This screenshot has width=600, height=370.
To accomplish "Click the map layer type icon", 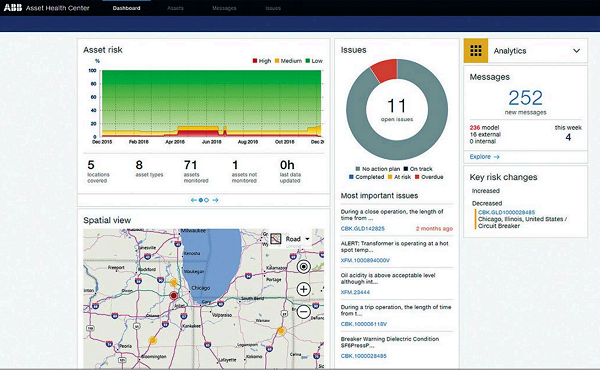I will click(276, 239).
